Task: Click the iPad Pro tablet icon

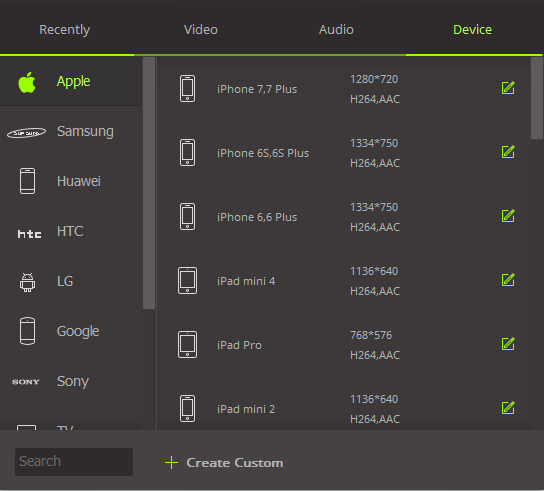Action: tap(187, 345)
